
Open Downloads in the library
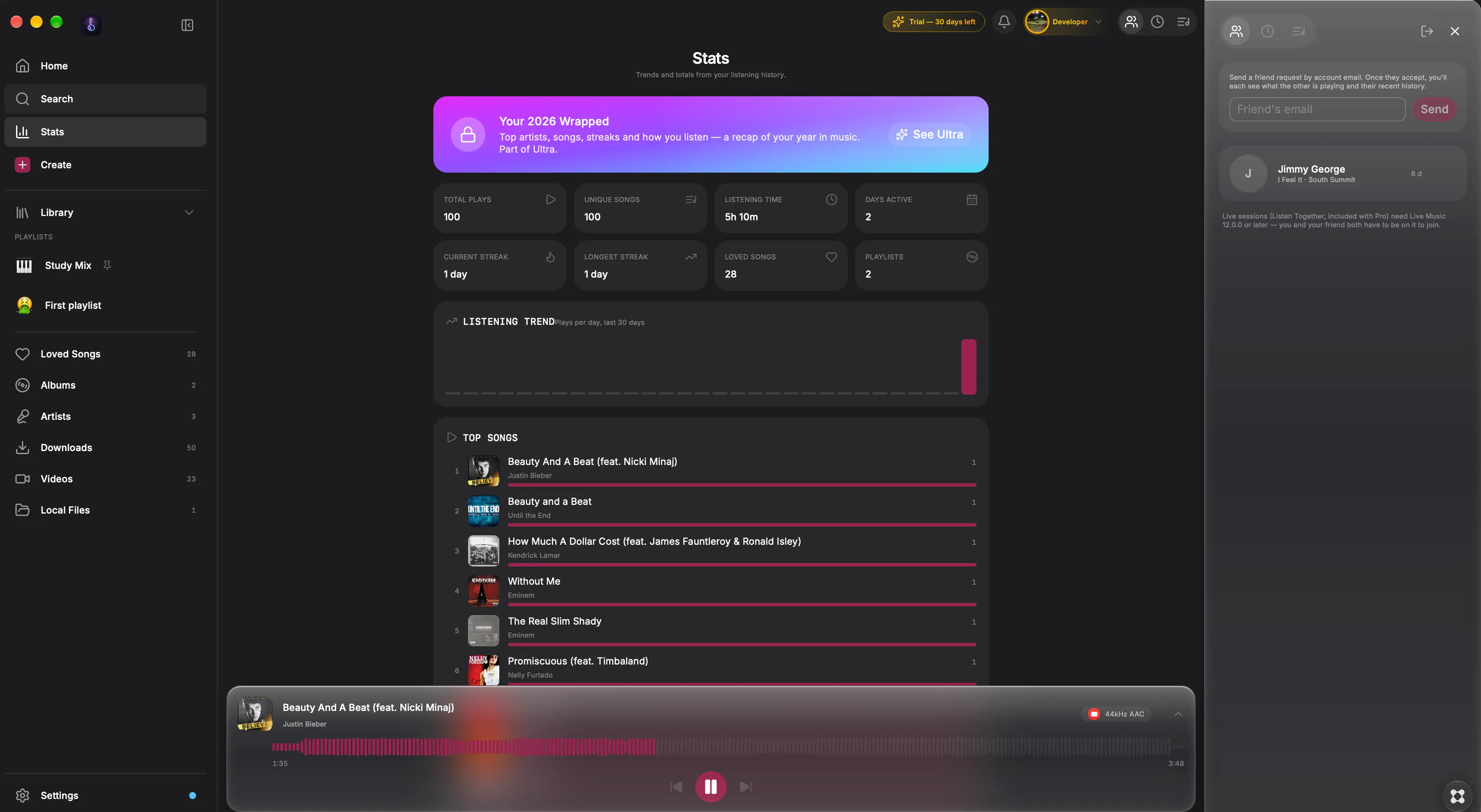(105, 448)
